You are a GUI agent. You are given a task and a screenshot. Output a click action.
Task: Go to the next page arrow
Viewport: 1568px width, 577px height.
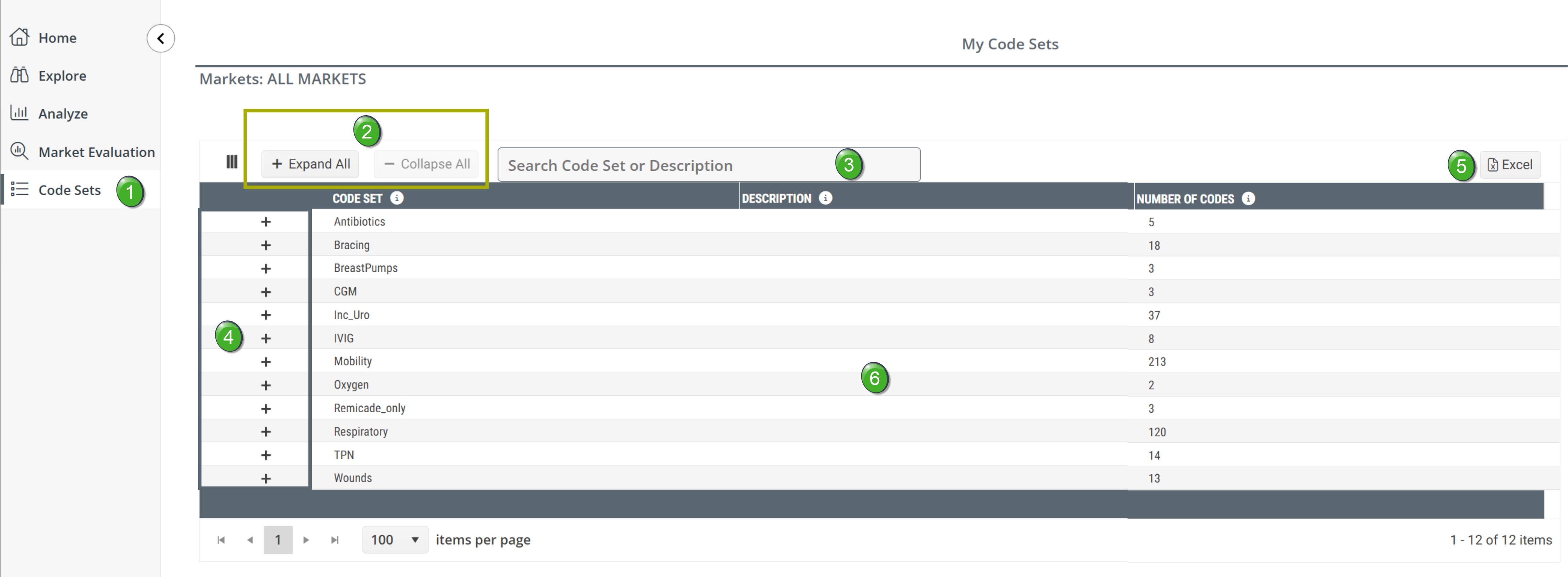pyautogui.click(x=306, y=540)
